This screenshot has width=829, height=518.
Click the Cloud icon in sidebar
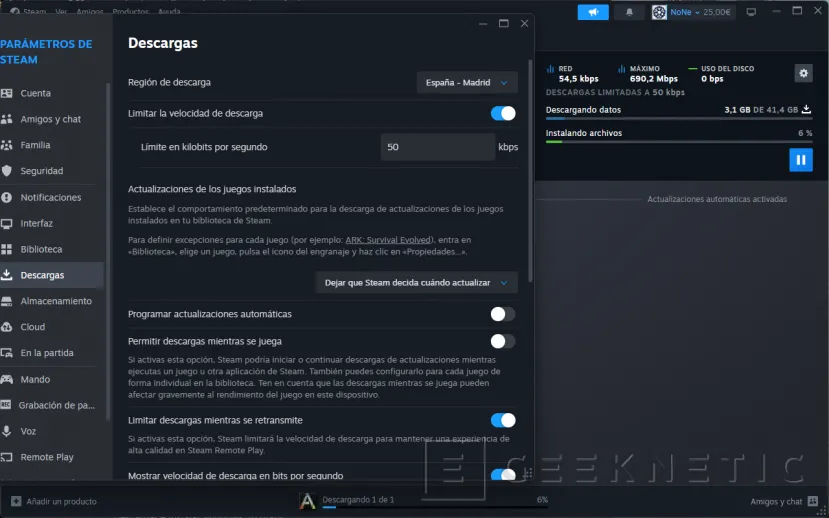click(x=6, y=327)
